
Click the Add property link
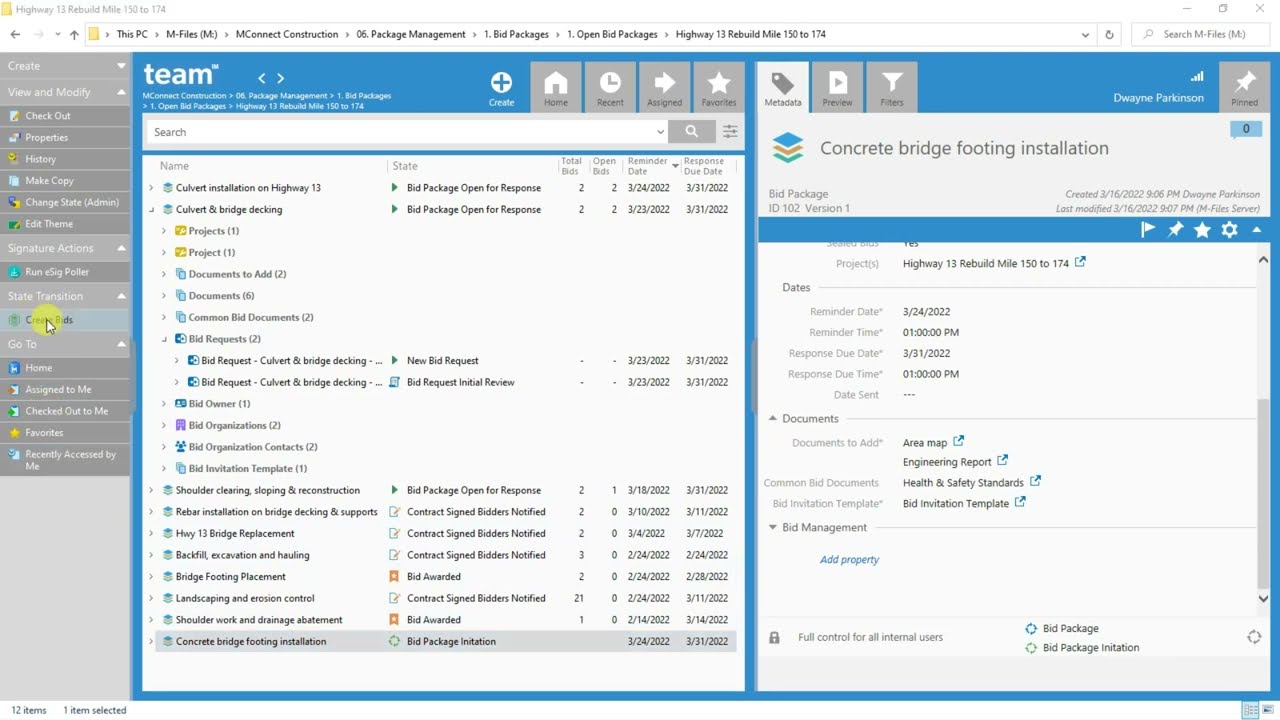click(x=849, y=560)
